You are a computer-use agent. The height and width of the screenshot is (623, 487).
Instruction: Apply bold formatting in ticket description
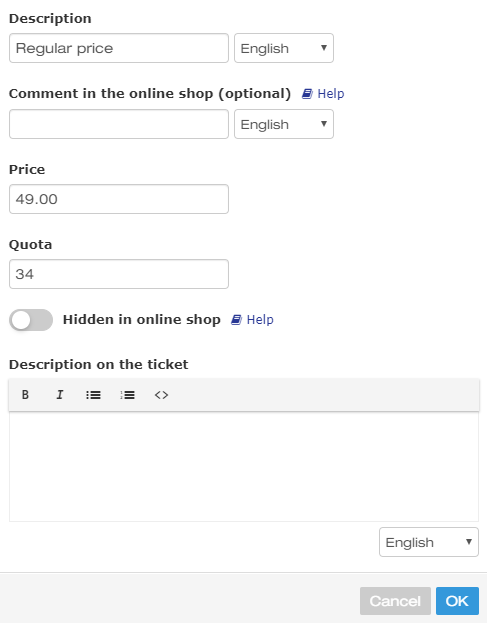tap(25, 395)
